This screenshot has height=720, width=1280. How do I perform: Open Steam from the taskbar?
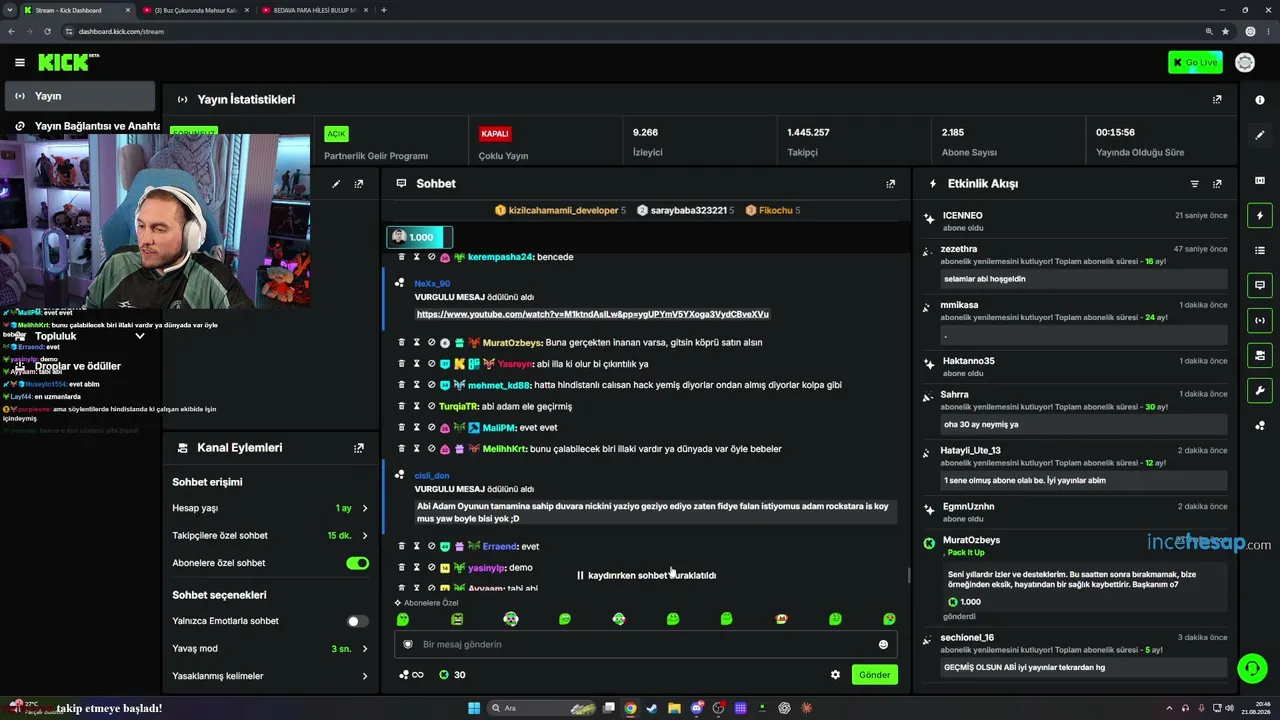coord(653,708)
